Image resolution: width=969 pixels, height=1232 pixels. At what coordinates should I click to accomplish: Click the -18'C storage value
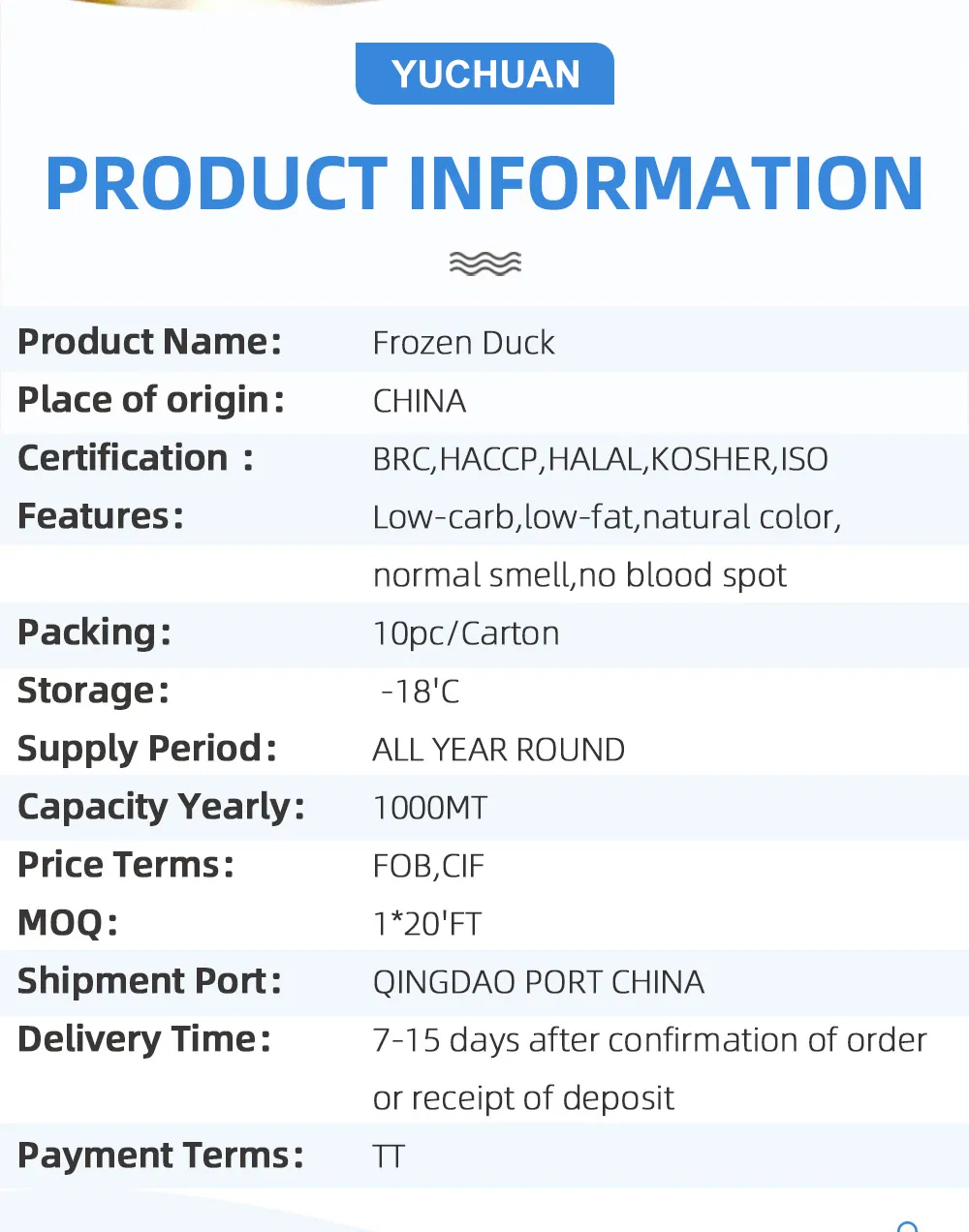click(x=420, y=692)
